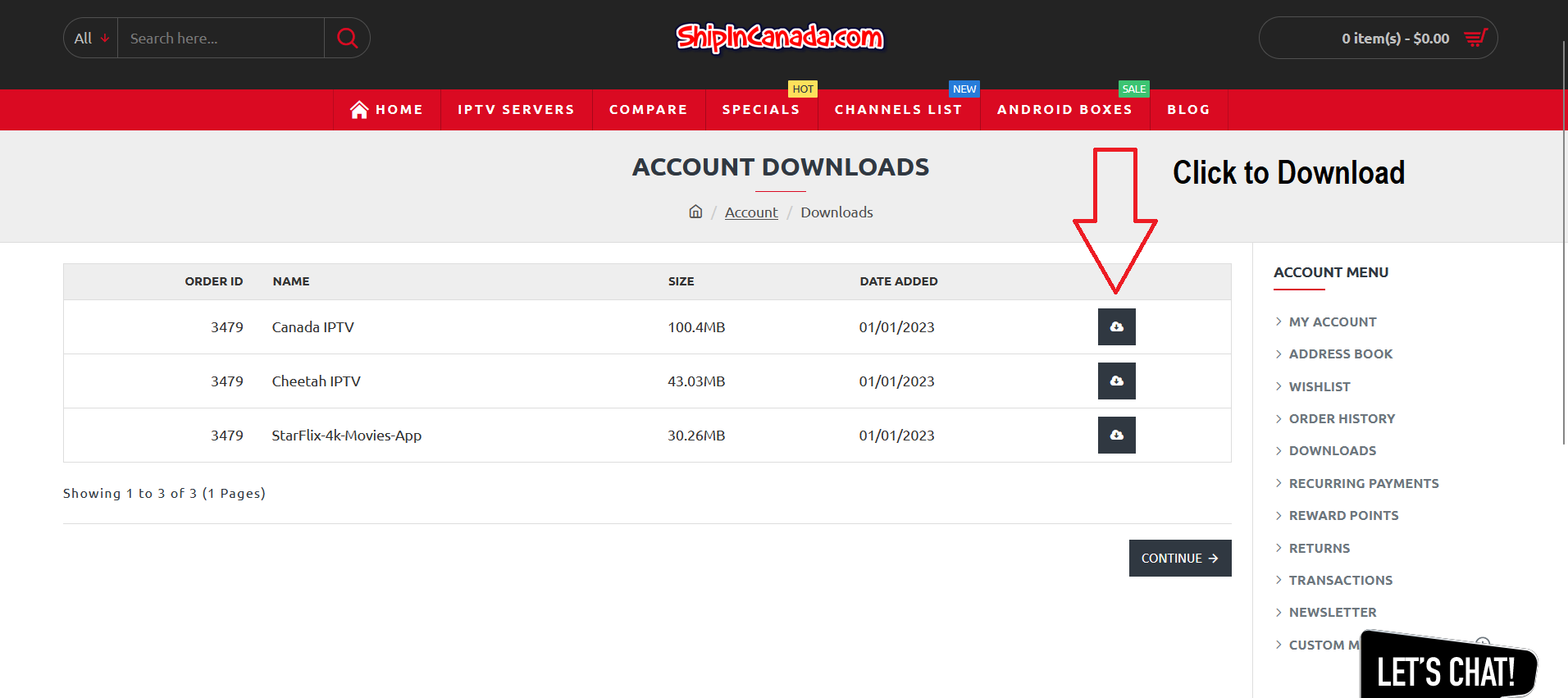Download the Canada IPTV file

point(1116,326)
